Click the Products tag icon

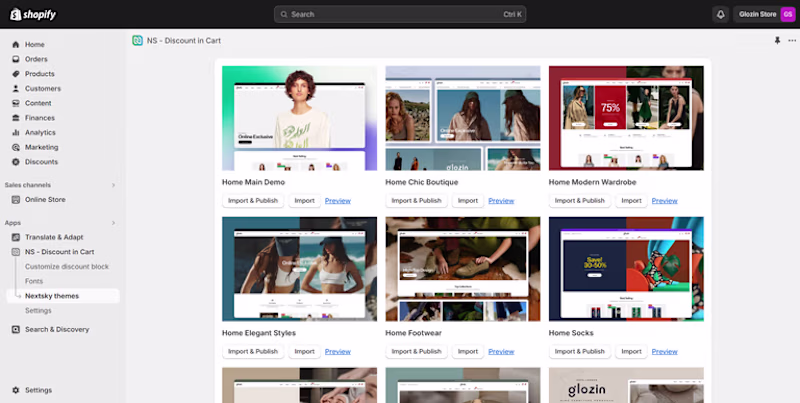(x=16, y=74)
